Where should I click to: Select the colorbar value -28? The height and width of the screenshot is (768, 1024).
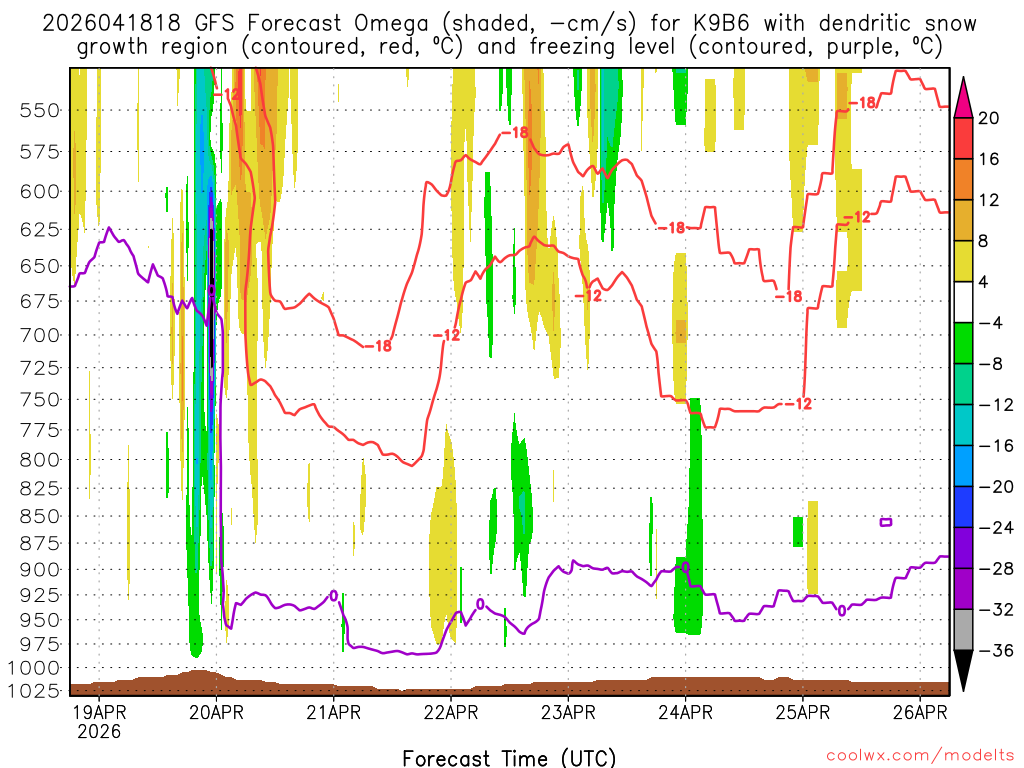[996, 568]
